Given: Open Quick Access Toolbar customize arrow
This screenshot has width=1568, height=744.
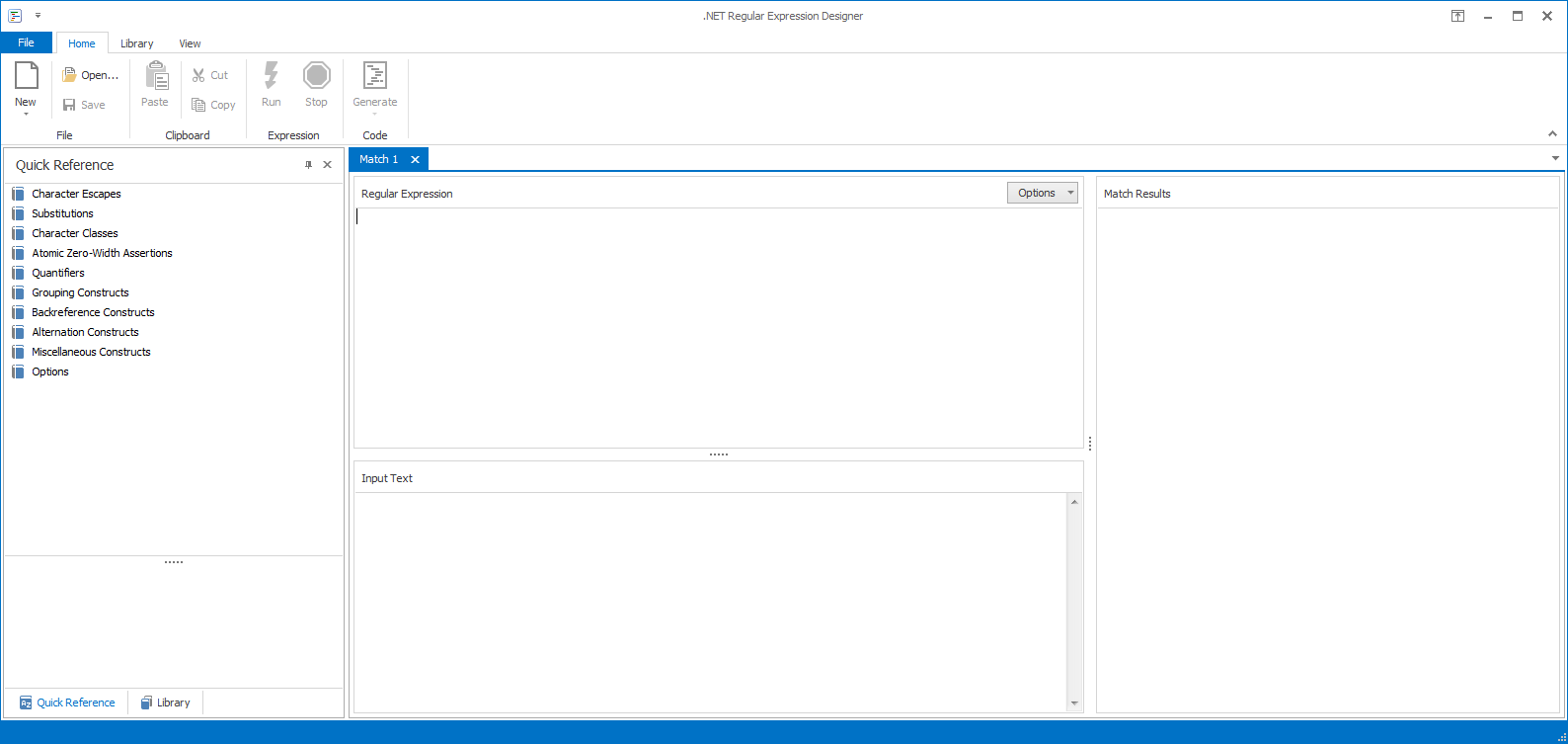Looking at the screenshot, I should pyautogui.click(x=39, y=16).
